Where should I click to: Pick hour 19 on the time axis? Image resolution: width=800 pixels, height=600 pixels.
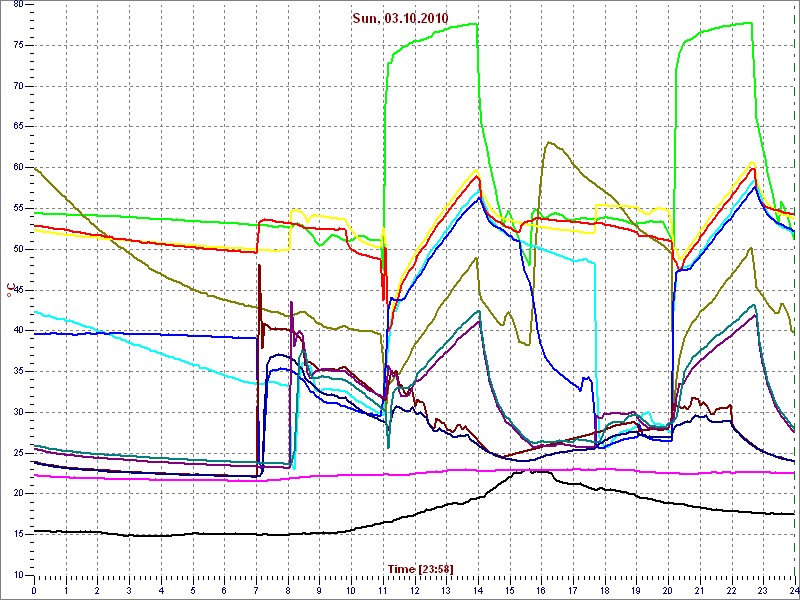point(636,589)
